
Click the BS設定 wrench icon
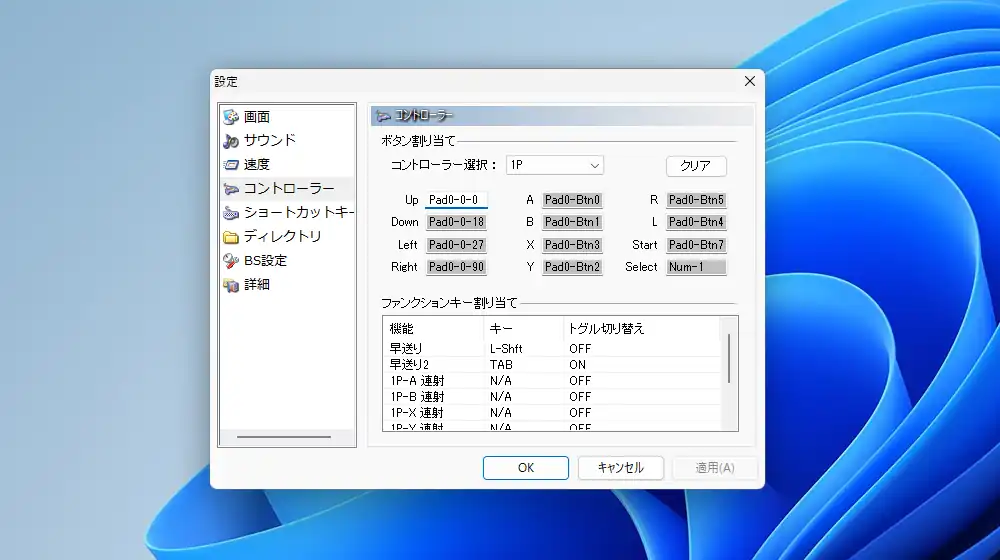[232, 261]
